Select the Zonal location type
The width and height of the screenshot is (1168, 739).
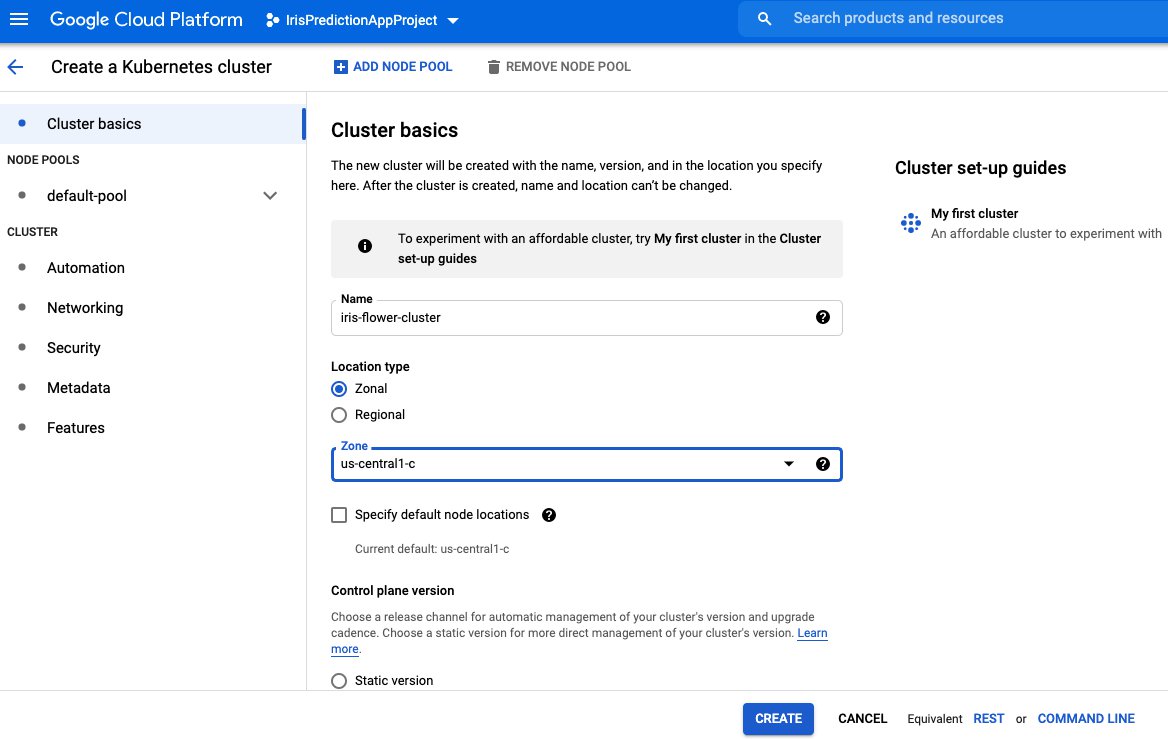(x=339, y=389)
